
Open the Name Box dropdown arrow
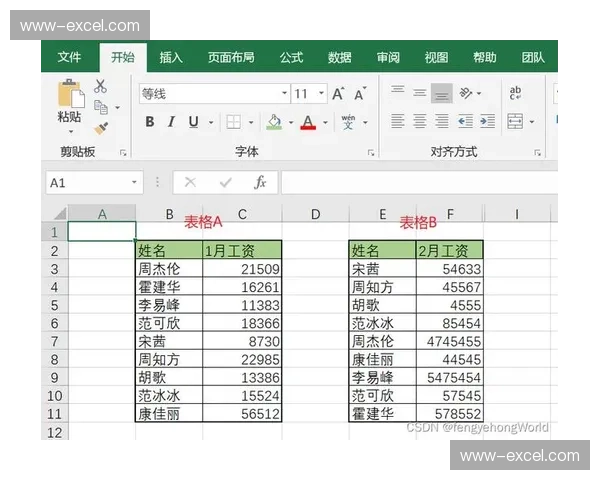(x=134, y=182)
